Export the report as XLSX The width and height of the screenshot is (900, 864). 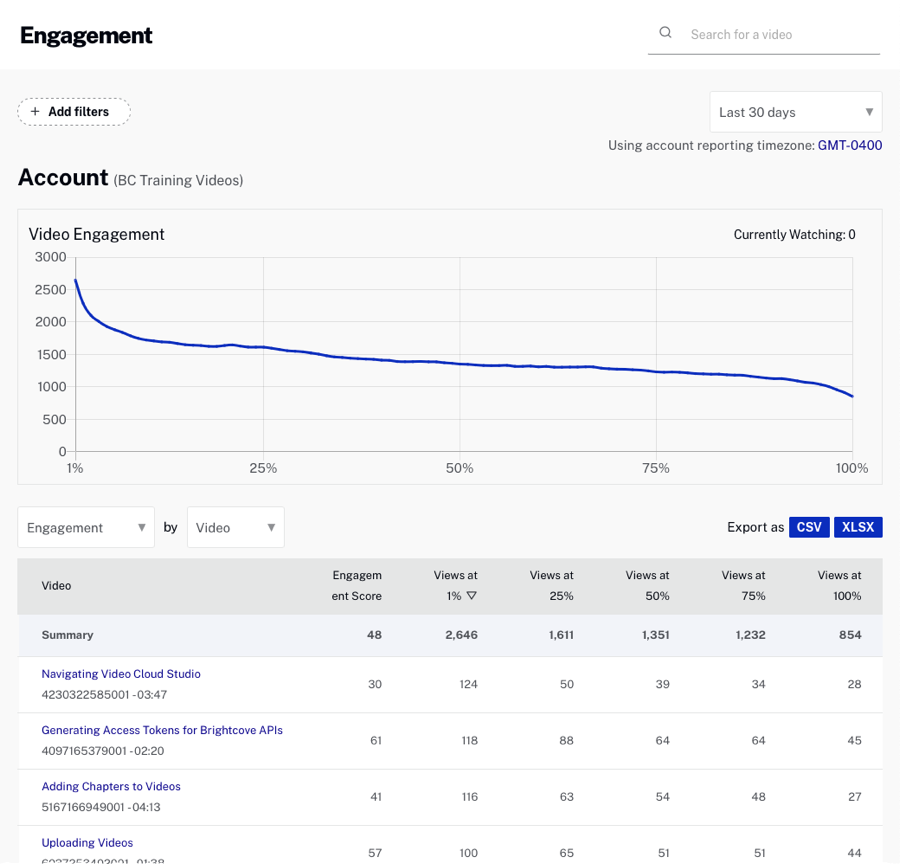click(858, 527)
